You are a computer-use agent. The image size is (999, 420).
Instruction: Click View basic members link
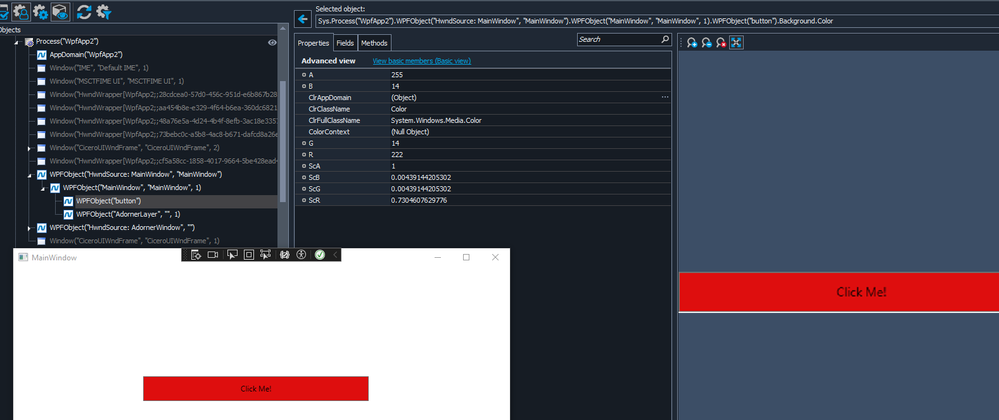(x=421, y=61)
